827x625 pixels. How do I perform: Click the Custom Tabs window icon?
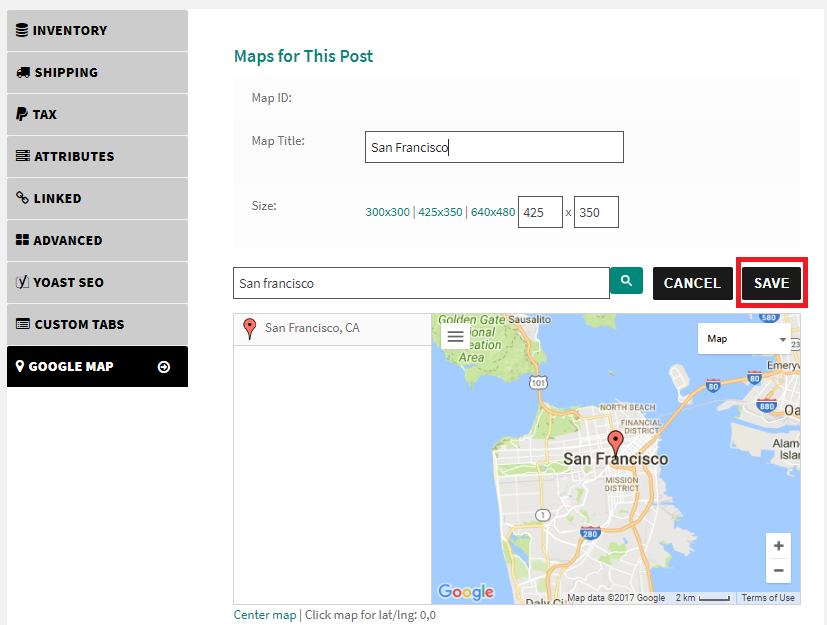[x=23, y=324]
